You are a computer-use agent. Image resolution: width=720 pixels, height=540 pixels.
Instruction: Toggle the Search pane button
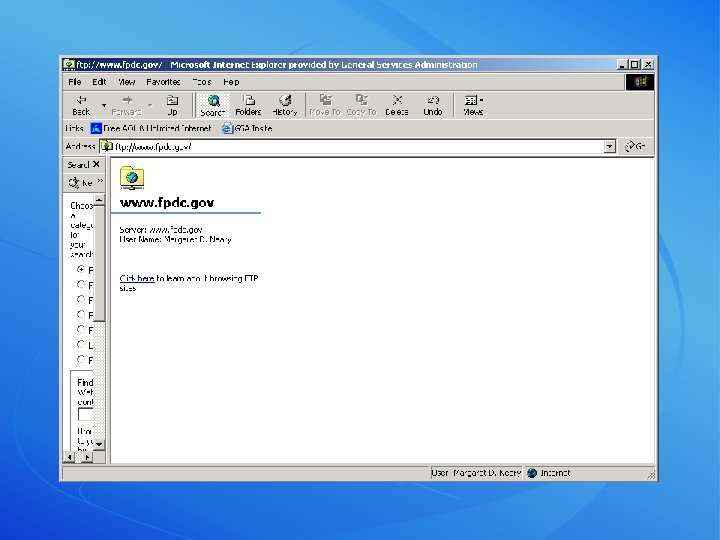pyautogui.click(x=212, y=105)
